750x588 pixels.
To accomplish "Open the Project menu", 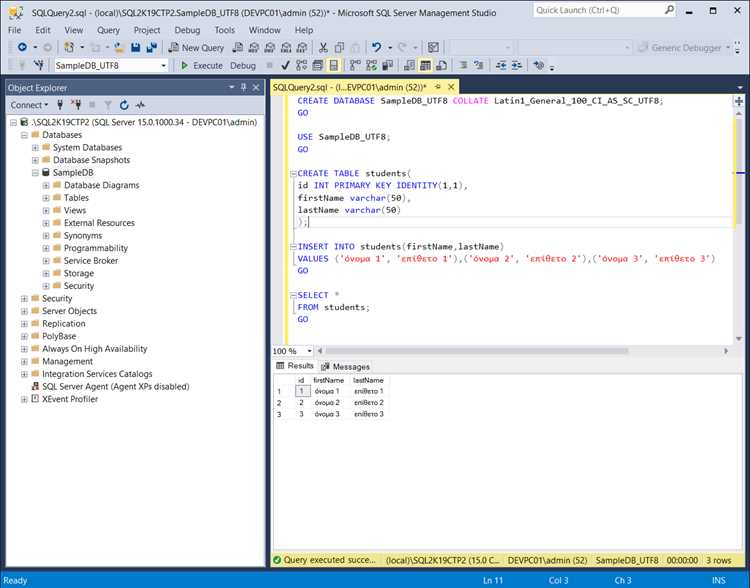I will (x=147, y=30).
